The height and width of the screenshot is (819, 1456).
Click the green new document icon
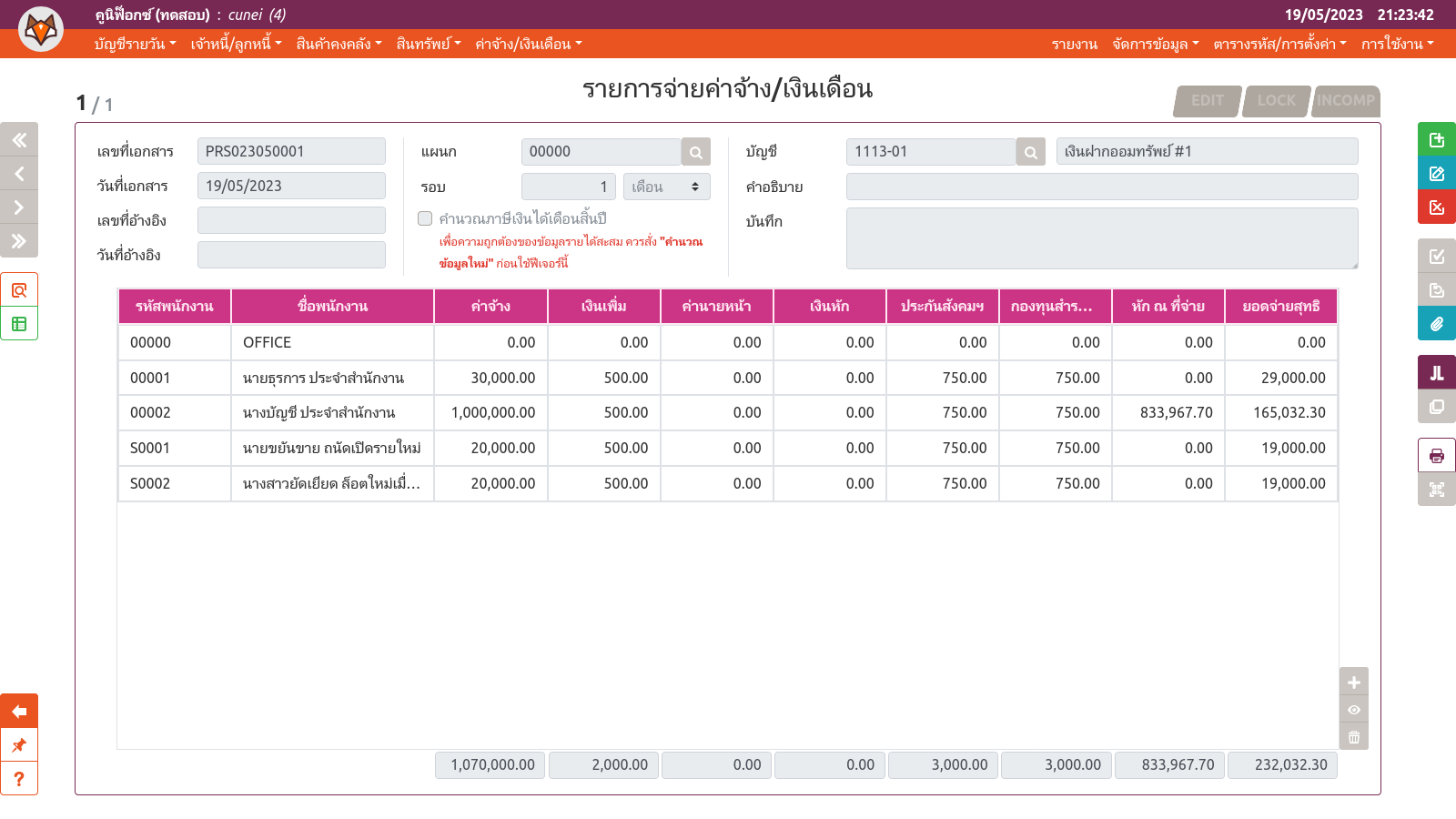point(1436,139)
